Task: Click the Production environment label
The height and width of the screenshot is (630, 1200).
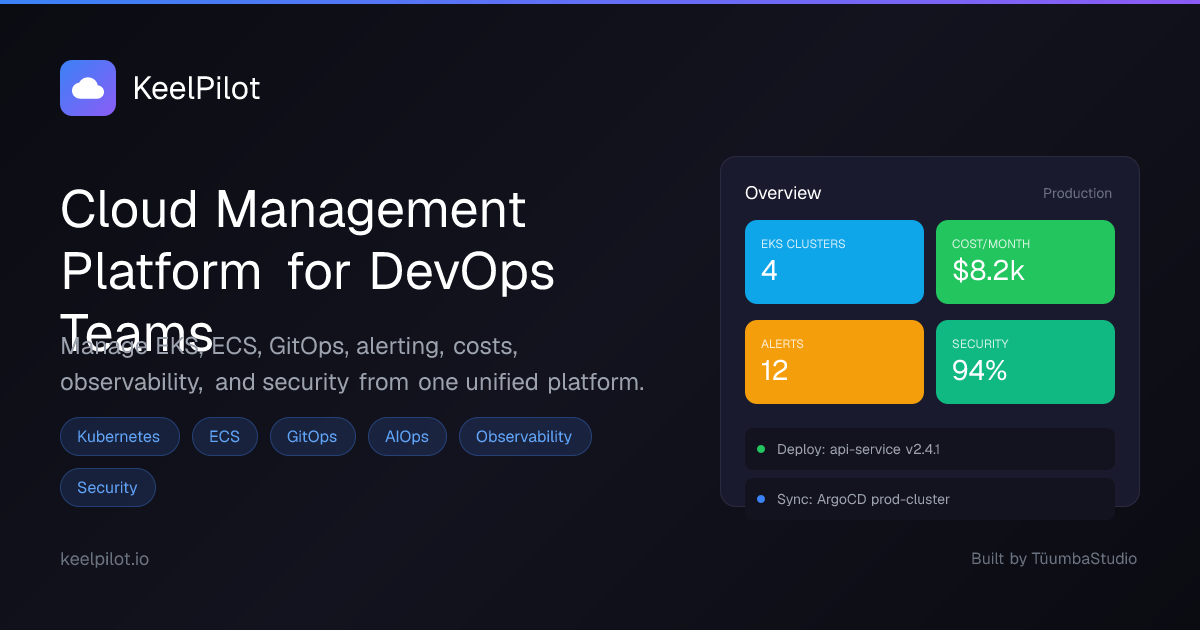Action: pos(1077,193)
